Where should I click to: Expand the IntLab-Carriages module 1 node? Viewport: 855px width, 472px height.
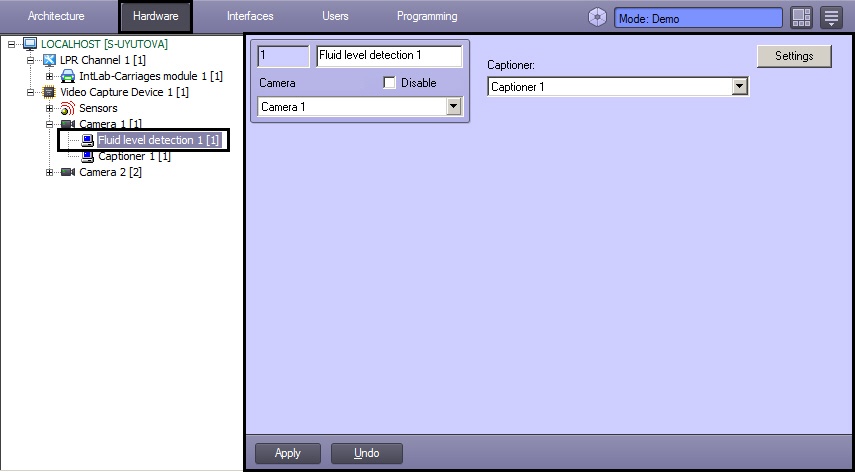(50, 76)
